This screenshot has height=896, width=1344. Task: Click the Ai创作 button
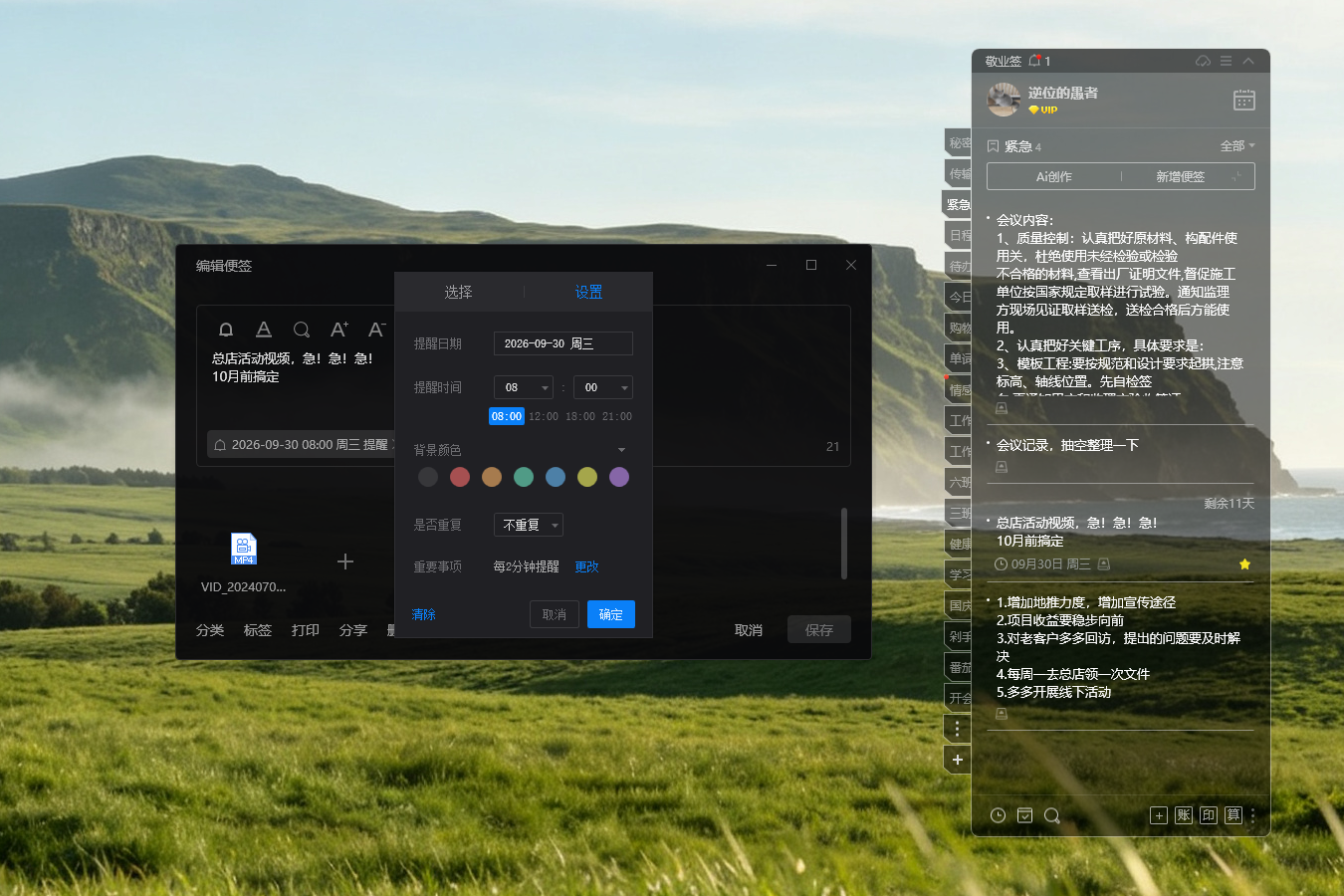click(1054, 176)
